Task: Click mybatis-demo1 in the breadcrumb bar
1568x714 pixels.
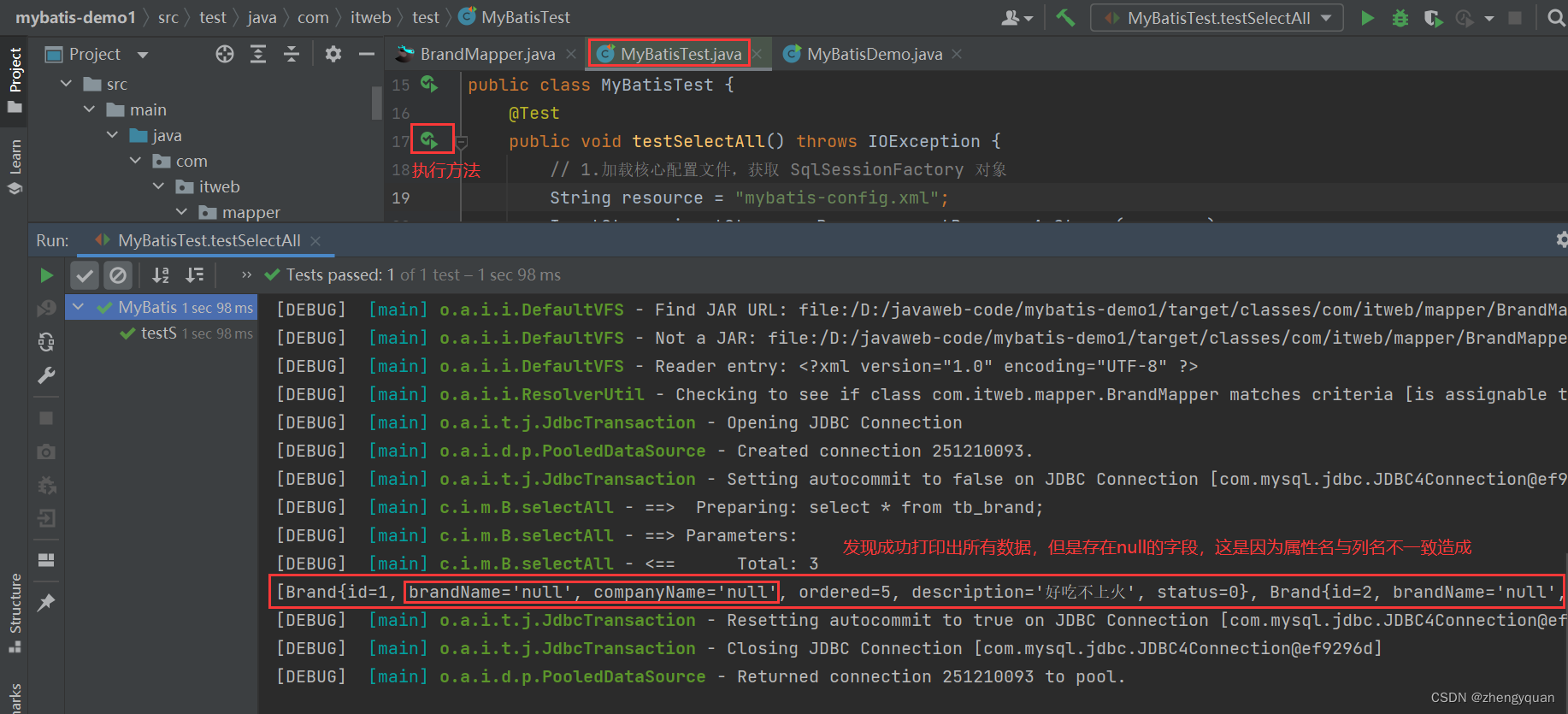Action: 75,17
